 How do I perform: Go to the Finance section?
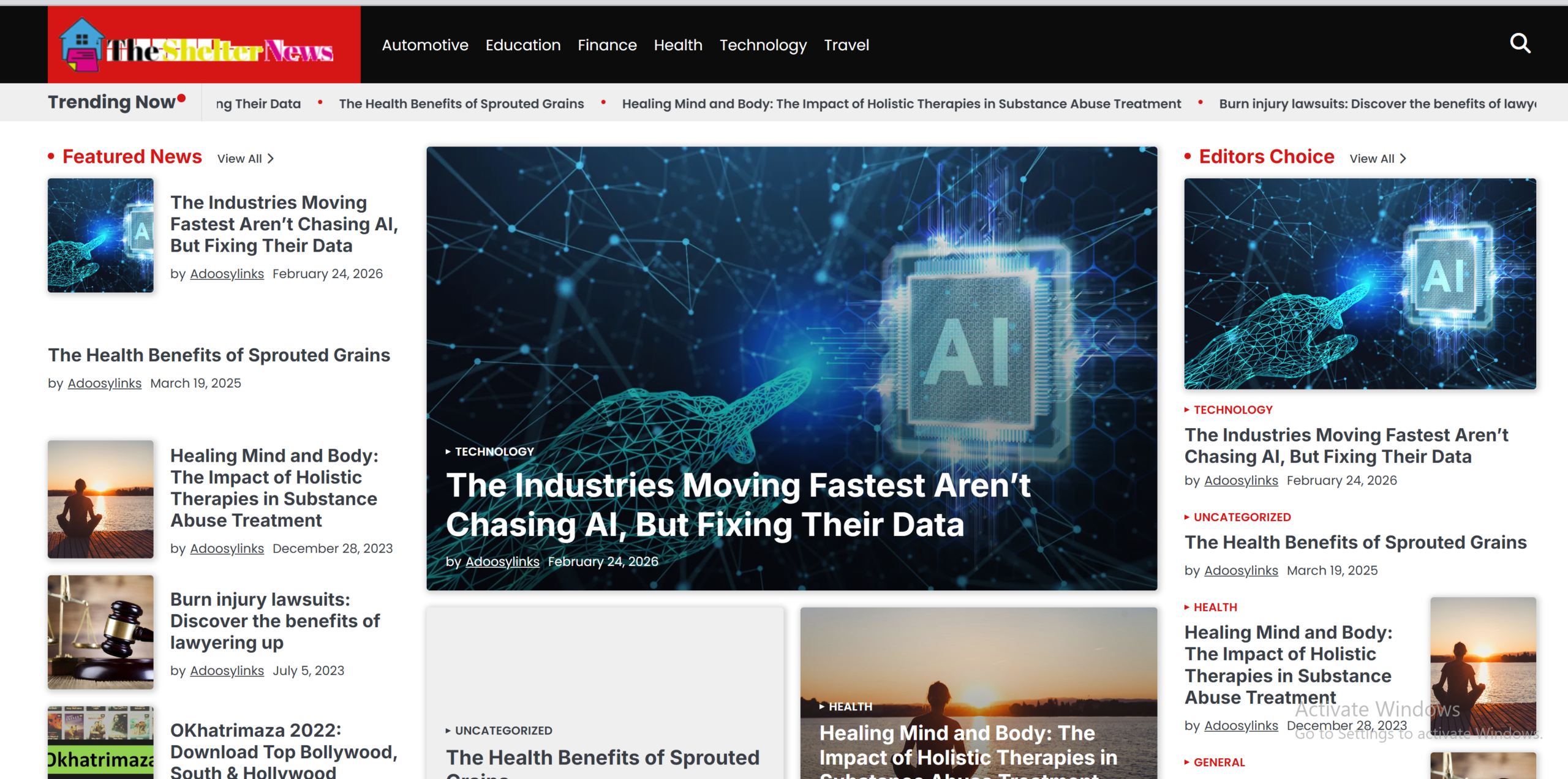click(x=607, y=45)
